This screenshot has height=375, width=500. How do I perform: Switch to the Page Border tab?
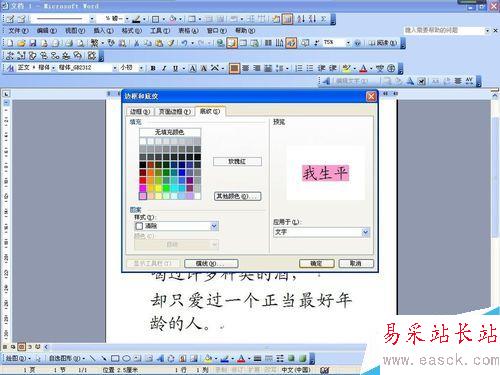[x=174, y=112]
